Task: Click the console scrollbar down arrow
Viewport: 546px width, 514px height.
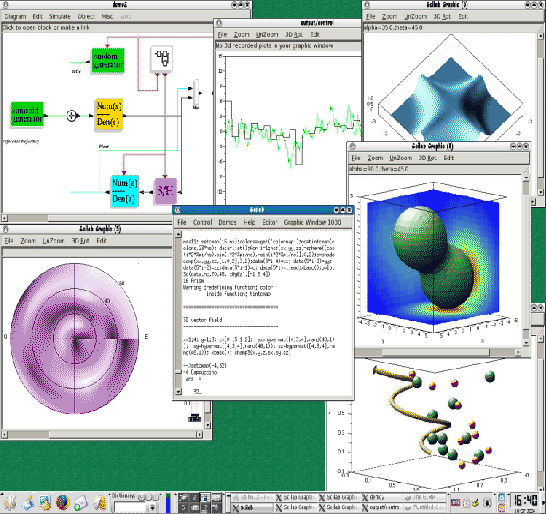Action: click(178, 392)
